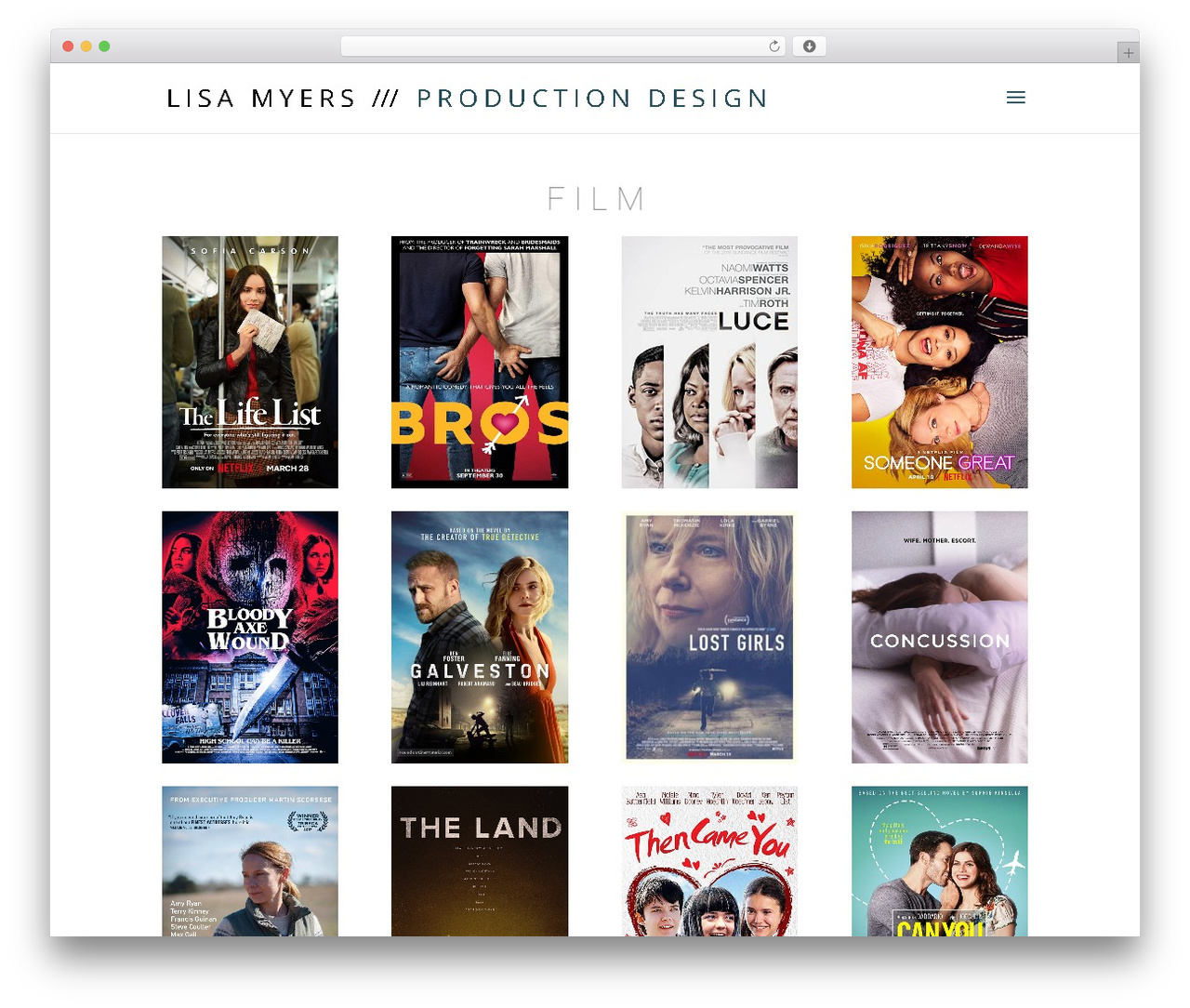Image resolution: width=1190 pixels, height=1008 pixels.
Task: Open The Land film poster
Action: (x=480, y=861)
